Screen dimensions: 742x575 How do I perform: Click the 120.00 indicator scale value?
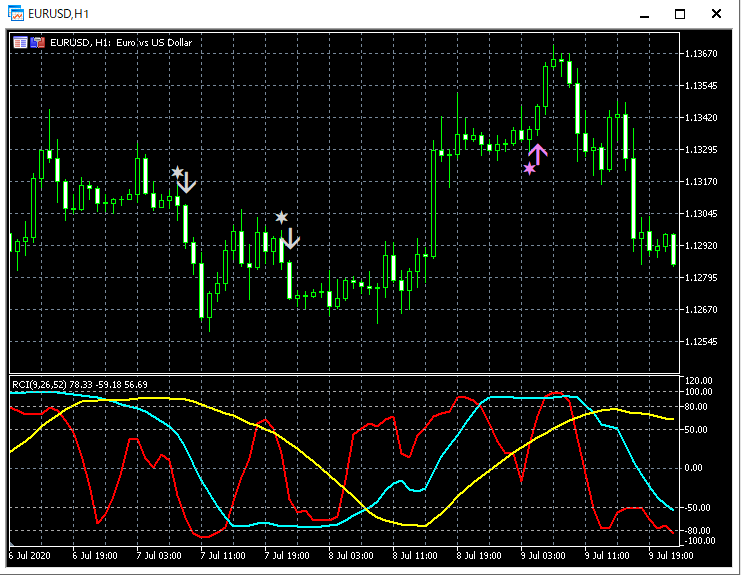(x=698, y=380)
